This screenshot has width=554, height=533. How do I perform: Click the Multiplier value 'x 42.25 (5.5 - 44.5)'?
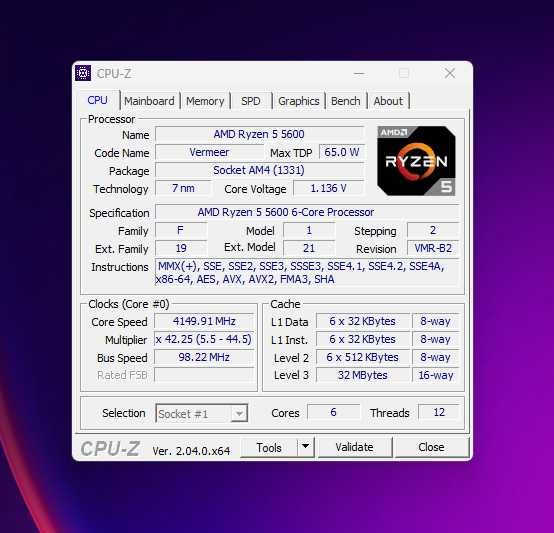(x=204, y=339)
